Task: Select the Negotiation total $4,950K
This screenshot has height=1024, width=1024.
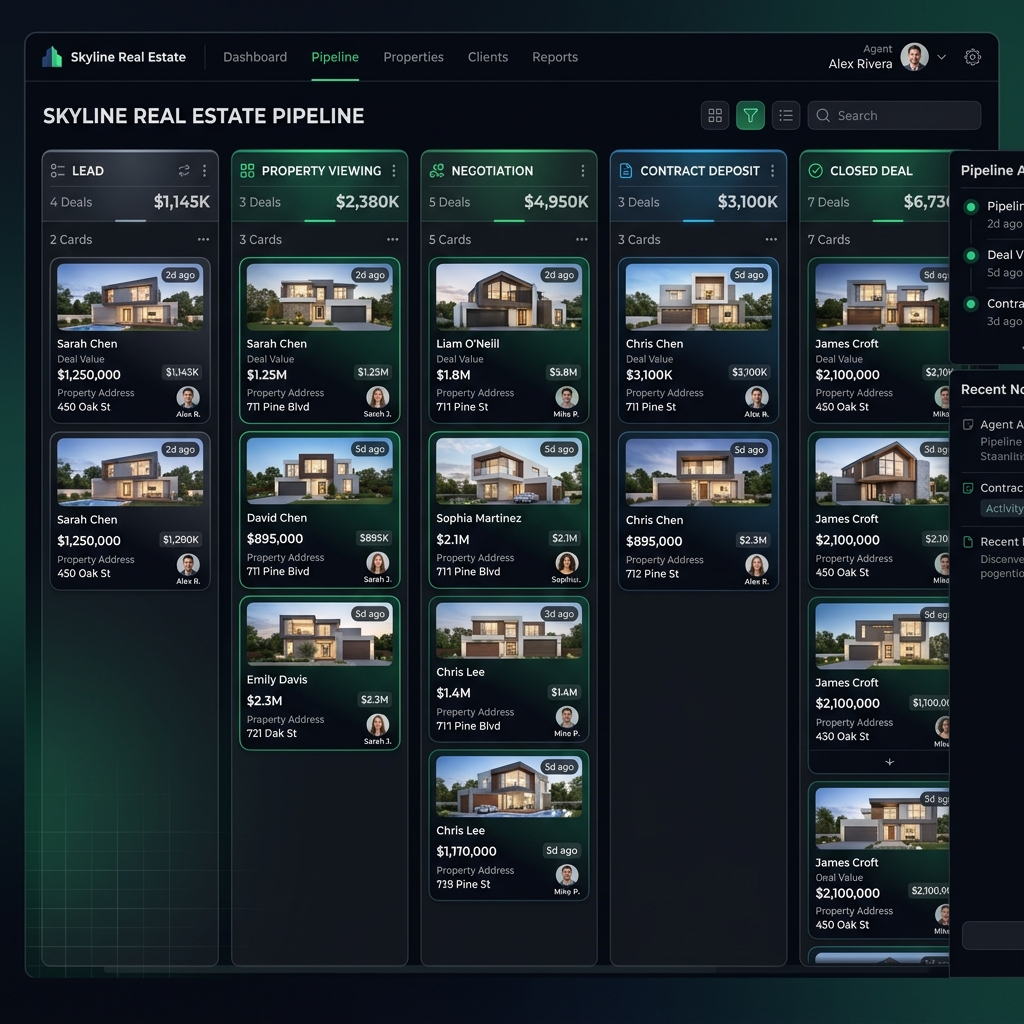Action: point(556,202)
